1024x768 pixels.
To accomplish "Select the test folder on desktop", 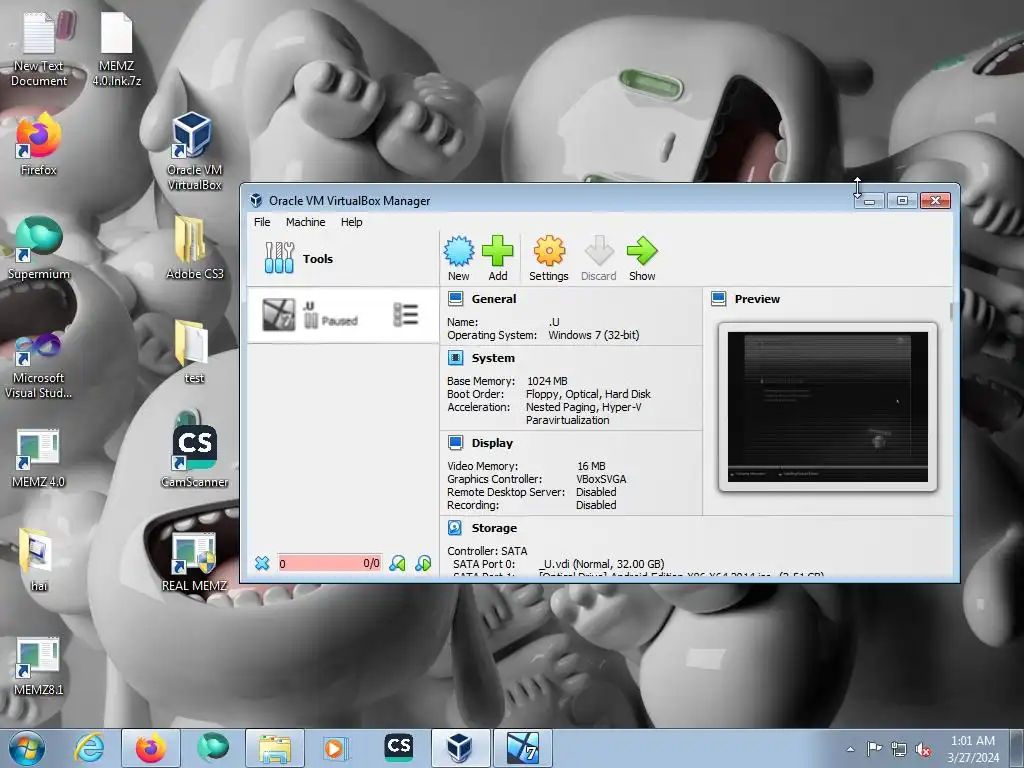I will 194,353.
